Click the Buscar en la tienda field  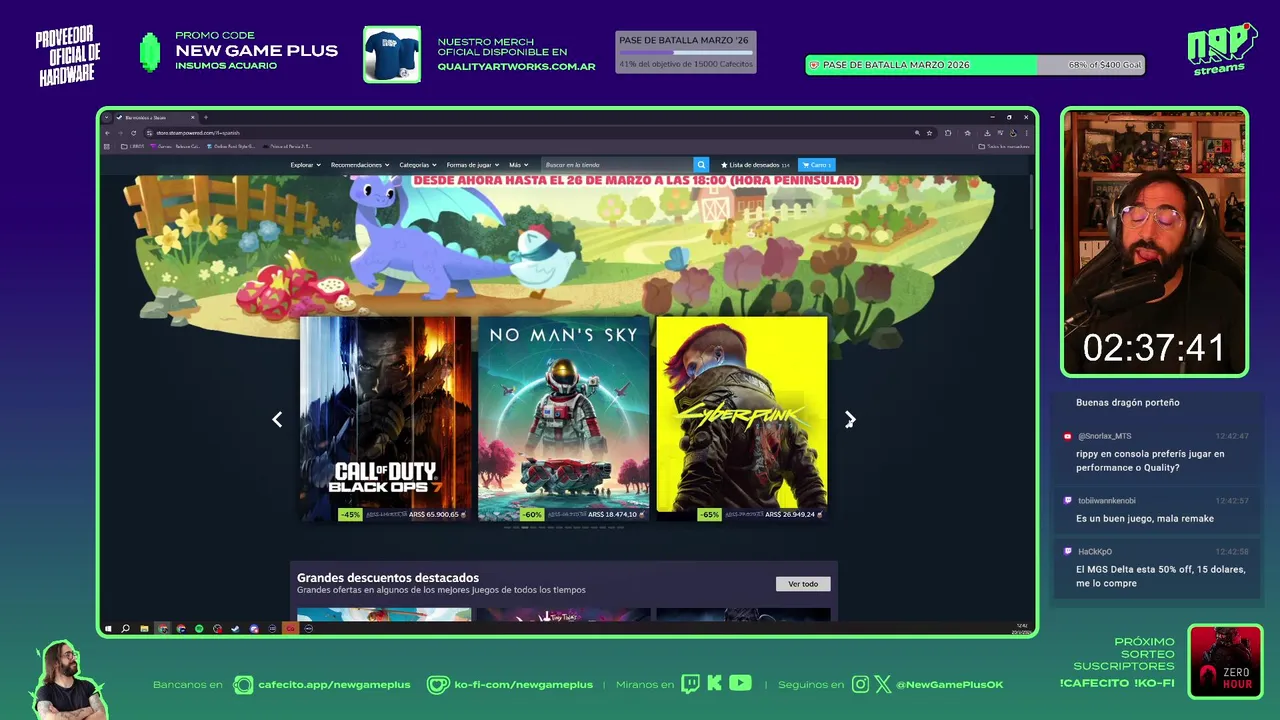click(x=616, y=165)
